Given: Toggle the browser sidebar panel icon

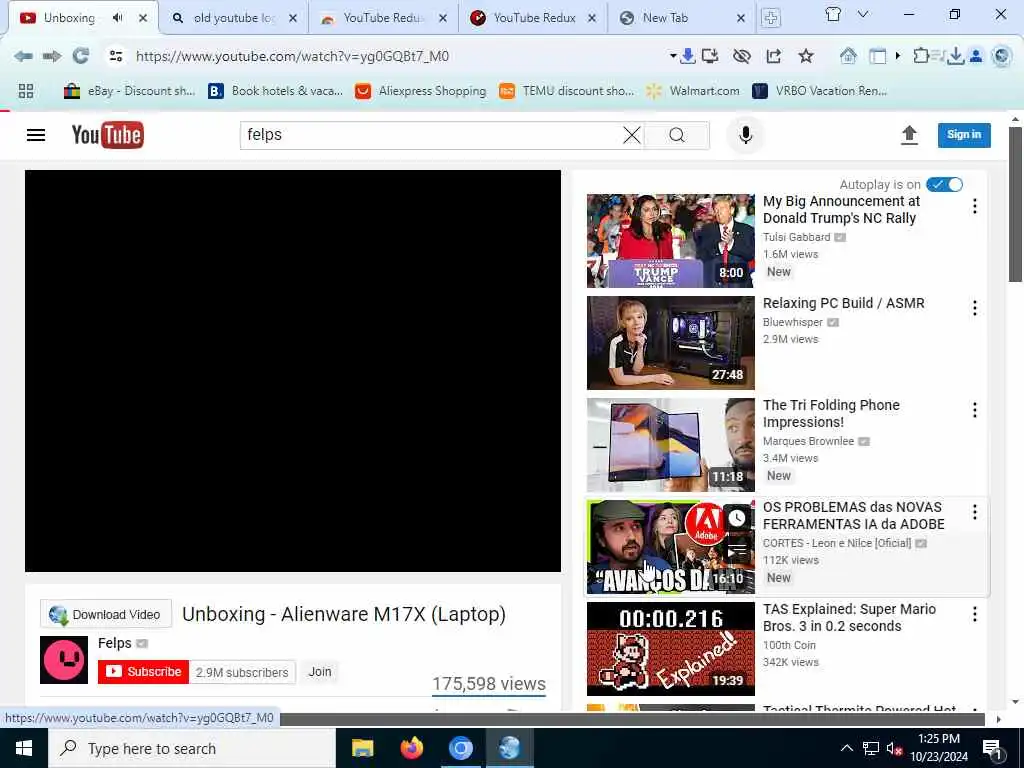Looking at the screenshot, I should 878,57.
